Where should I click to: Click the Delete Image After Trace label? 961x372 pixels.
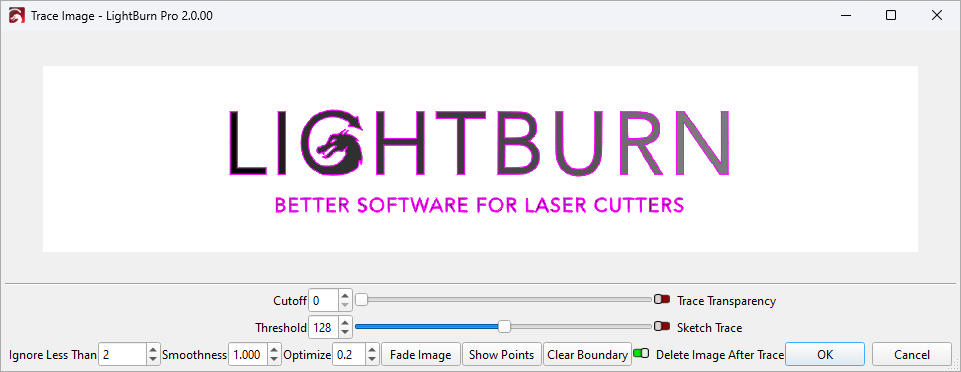[x=720, y=355]
